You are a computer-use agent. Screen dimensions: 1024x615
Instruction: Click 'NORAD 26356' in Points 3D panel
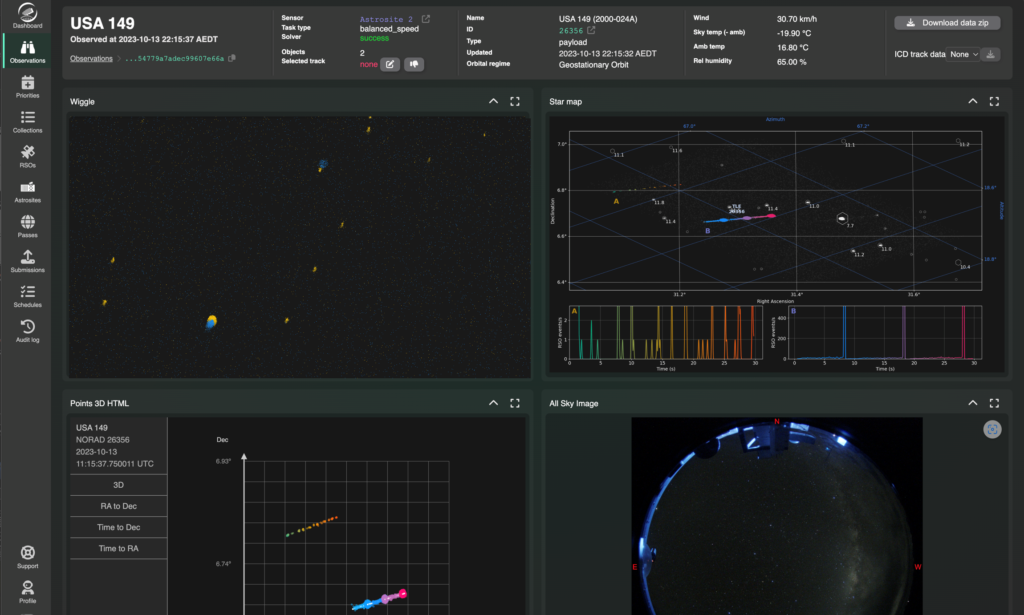(x=103, y=439)
